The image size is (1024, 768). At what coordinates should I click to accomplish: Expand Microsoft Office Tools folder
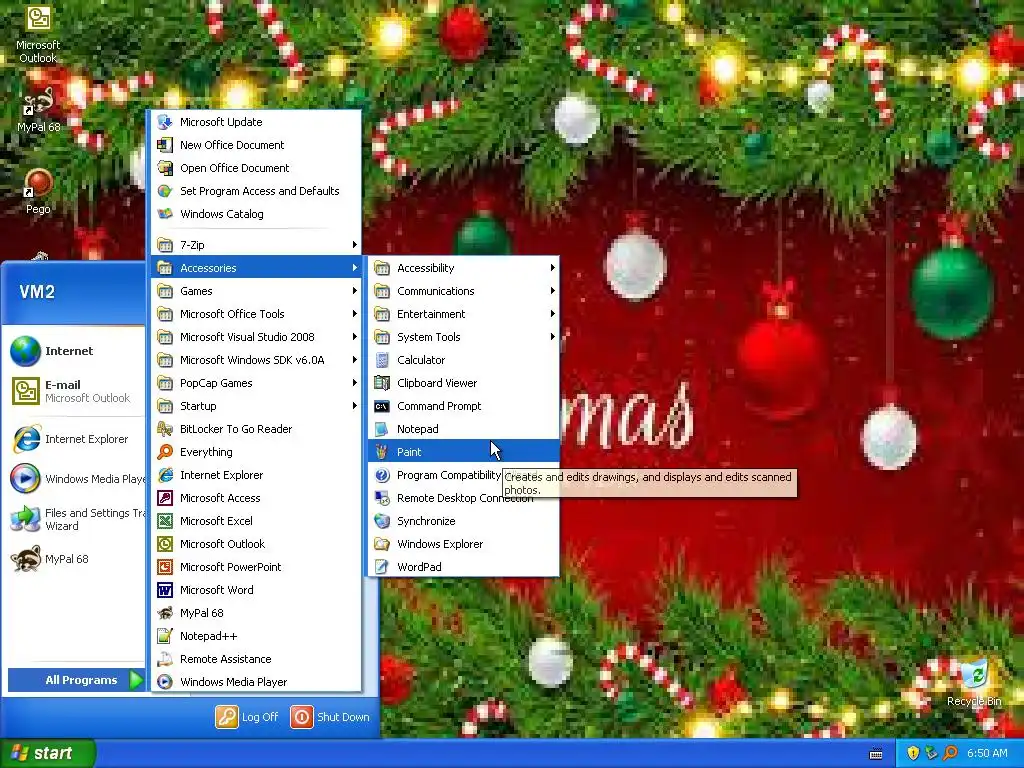coord(257,314)
